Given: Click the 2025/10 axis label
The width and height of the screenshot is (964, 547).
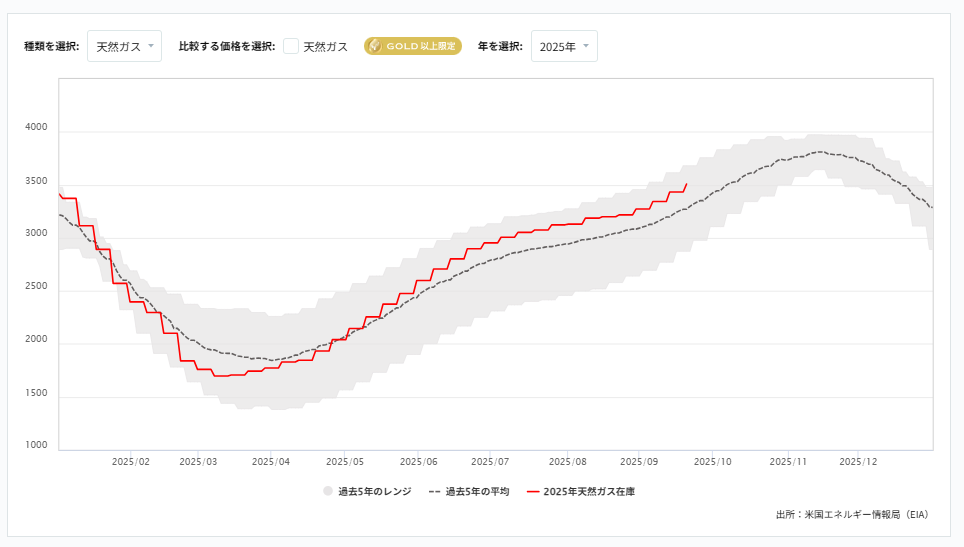Looking at the screenshot, I should click(713, 462).
